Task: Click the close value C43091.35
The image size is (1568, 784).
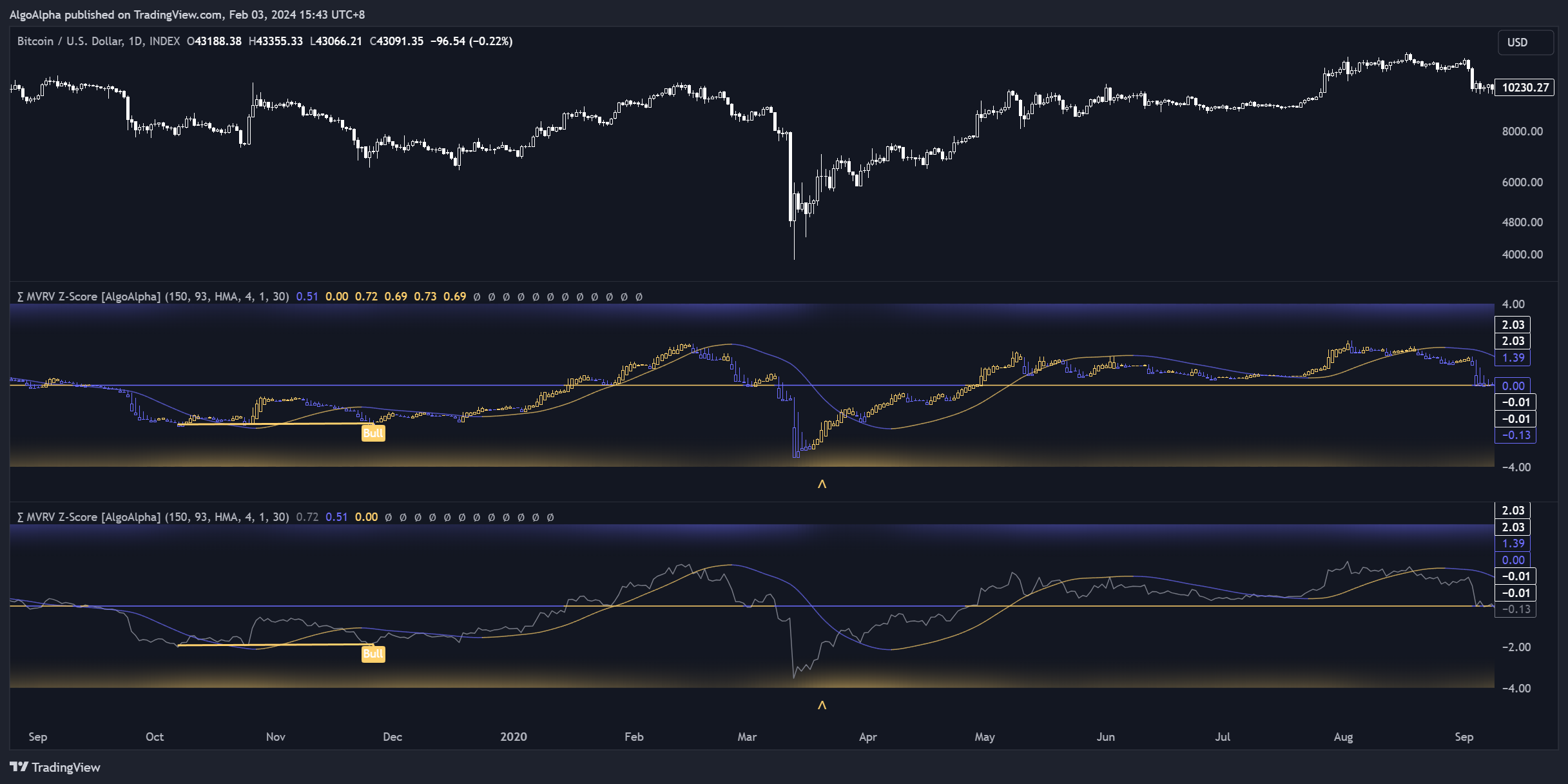Action: coord(396,41)
